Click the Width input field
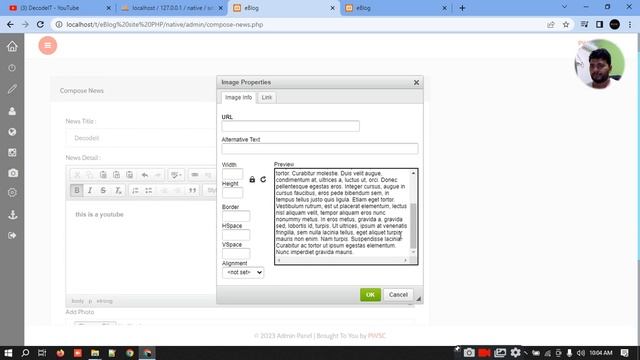Image resolution: width=640 pixels, height=360 pixels. tap(233, 174)
